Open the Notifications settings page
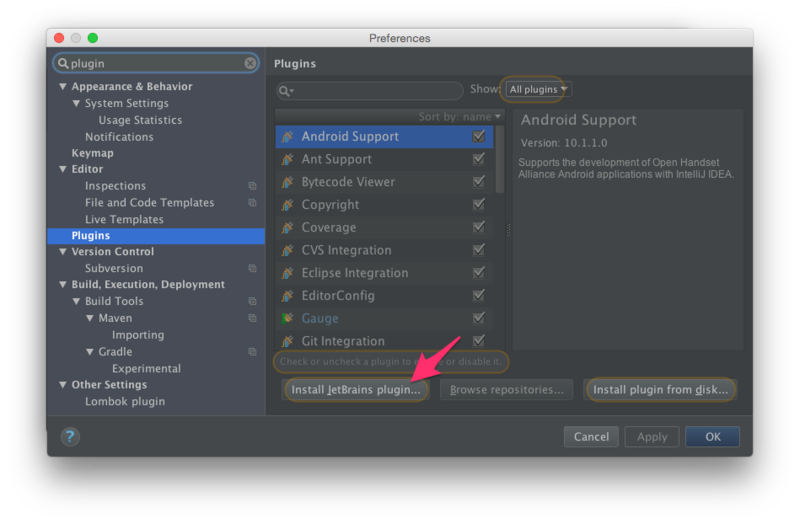This screenshot has width=800, height=524. [x=119, y=137]
